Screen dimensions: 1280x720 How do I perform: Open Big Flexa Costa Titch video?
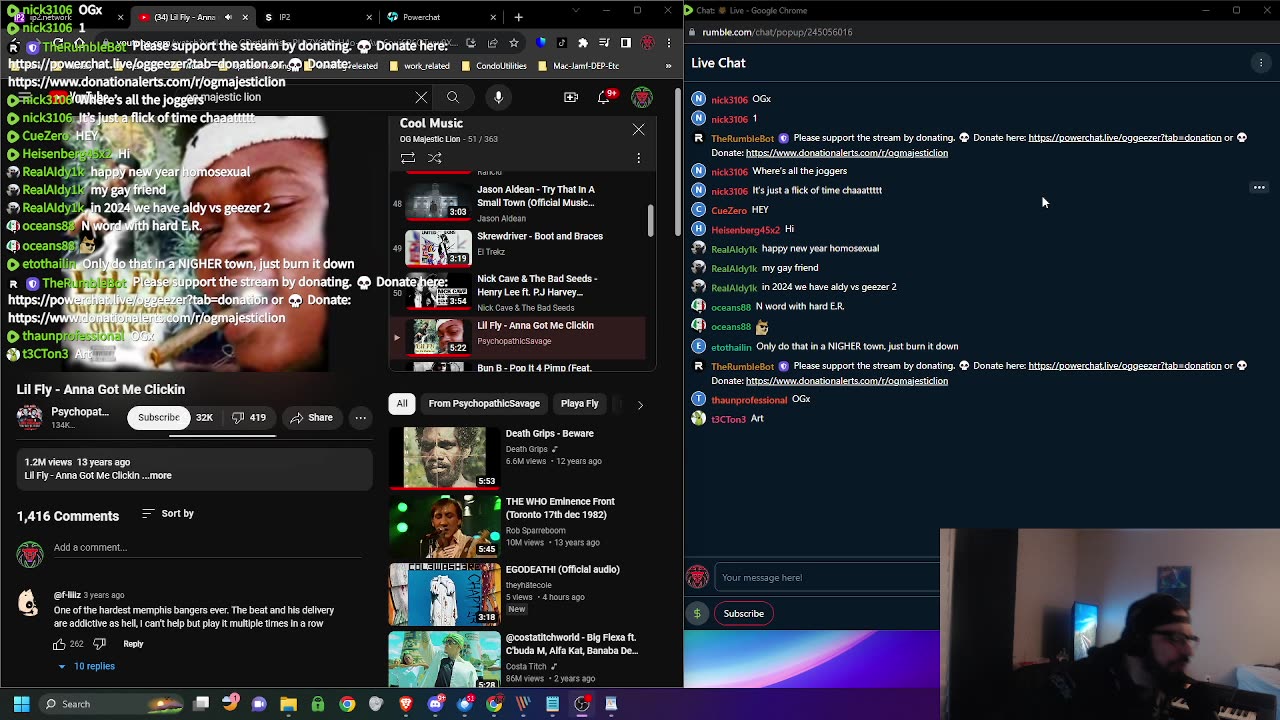[516, 660]
